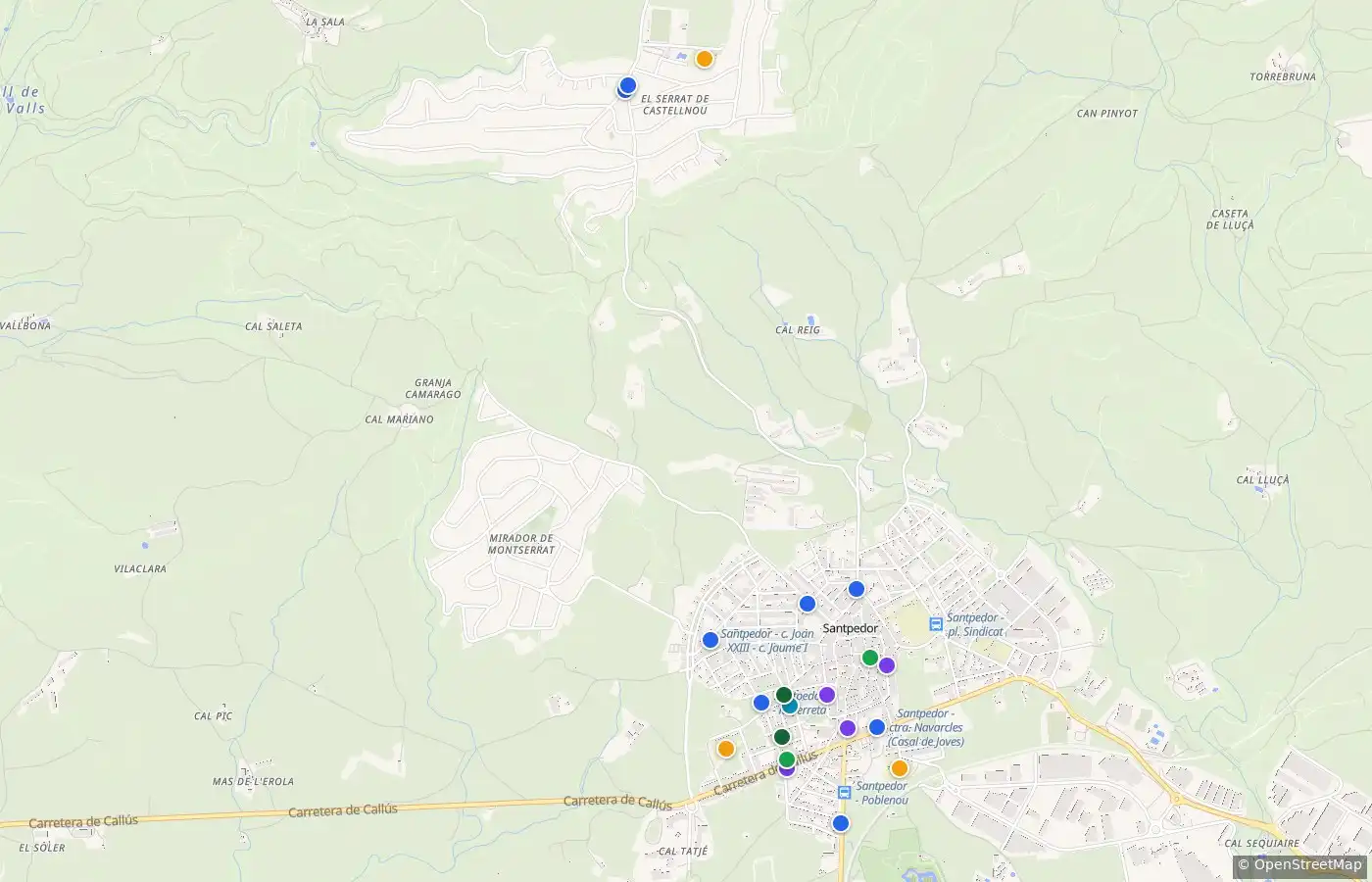Viewport: 1372px width, 882px height.
Task: Select the blue marker left of the teal marker
Action: pos(761,703)
